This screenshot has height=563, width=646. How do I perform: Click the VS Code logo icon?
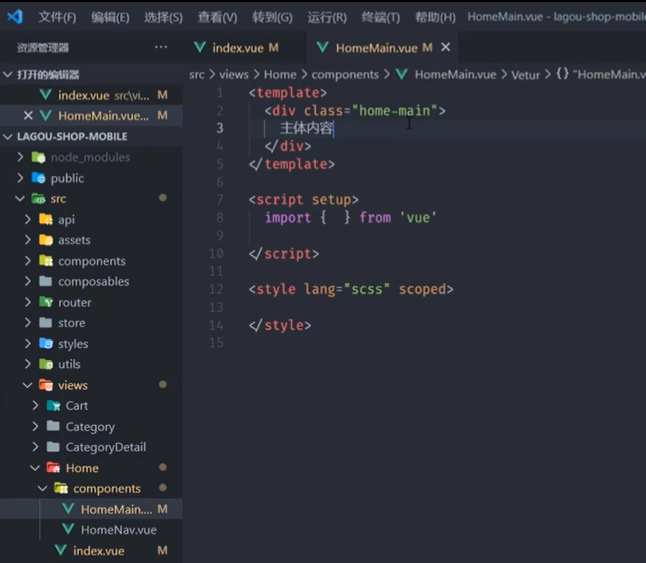[x=15, y=17]
